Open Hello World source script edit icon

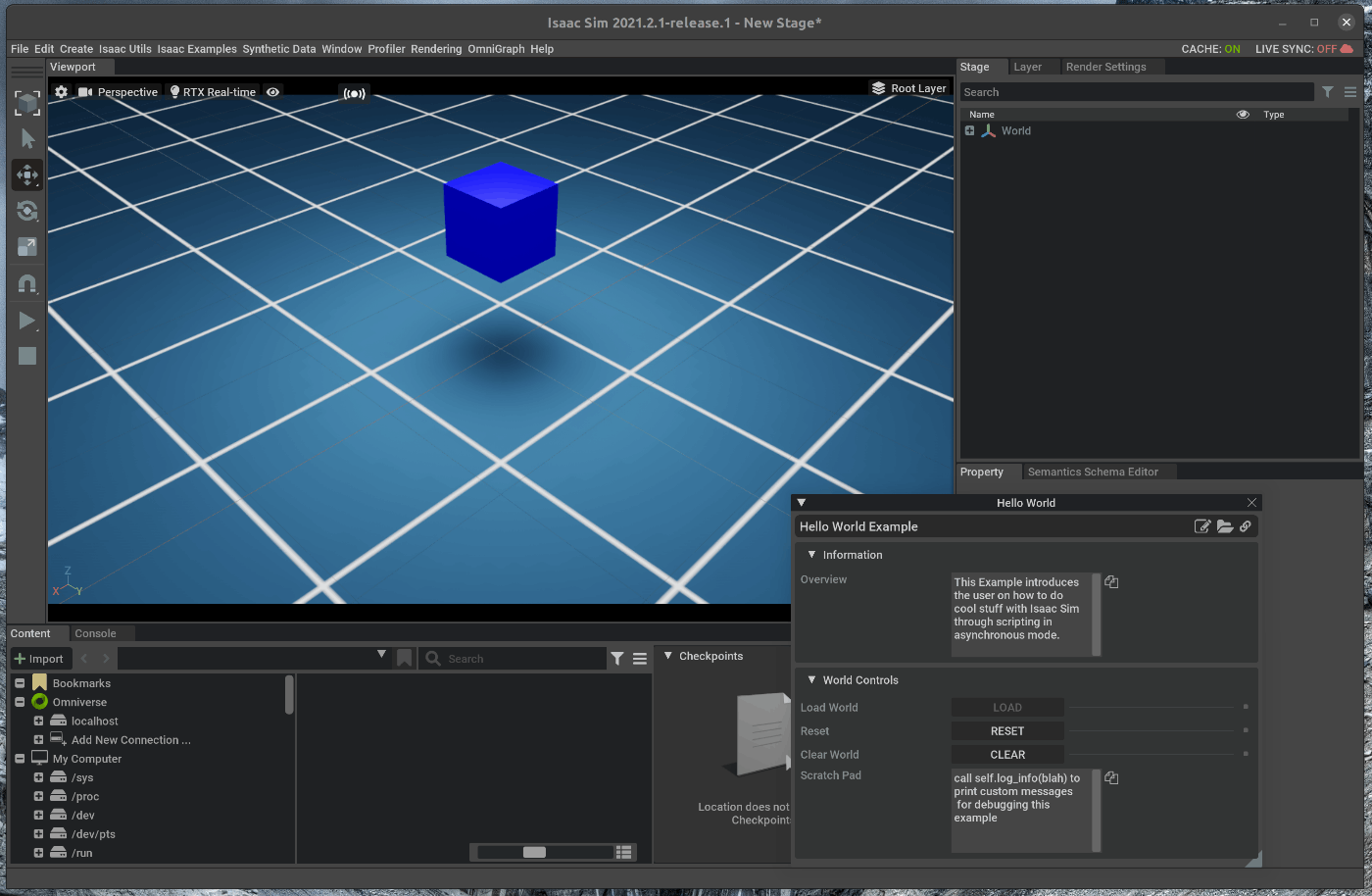click(x=1202, y=526)
